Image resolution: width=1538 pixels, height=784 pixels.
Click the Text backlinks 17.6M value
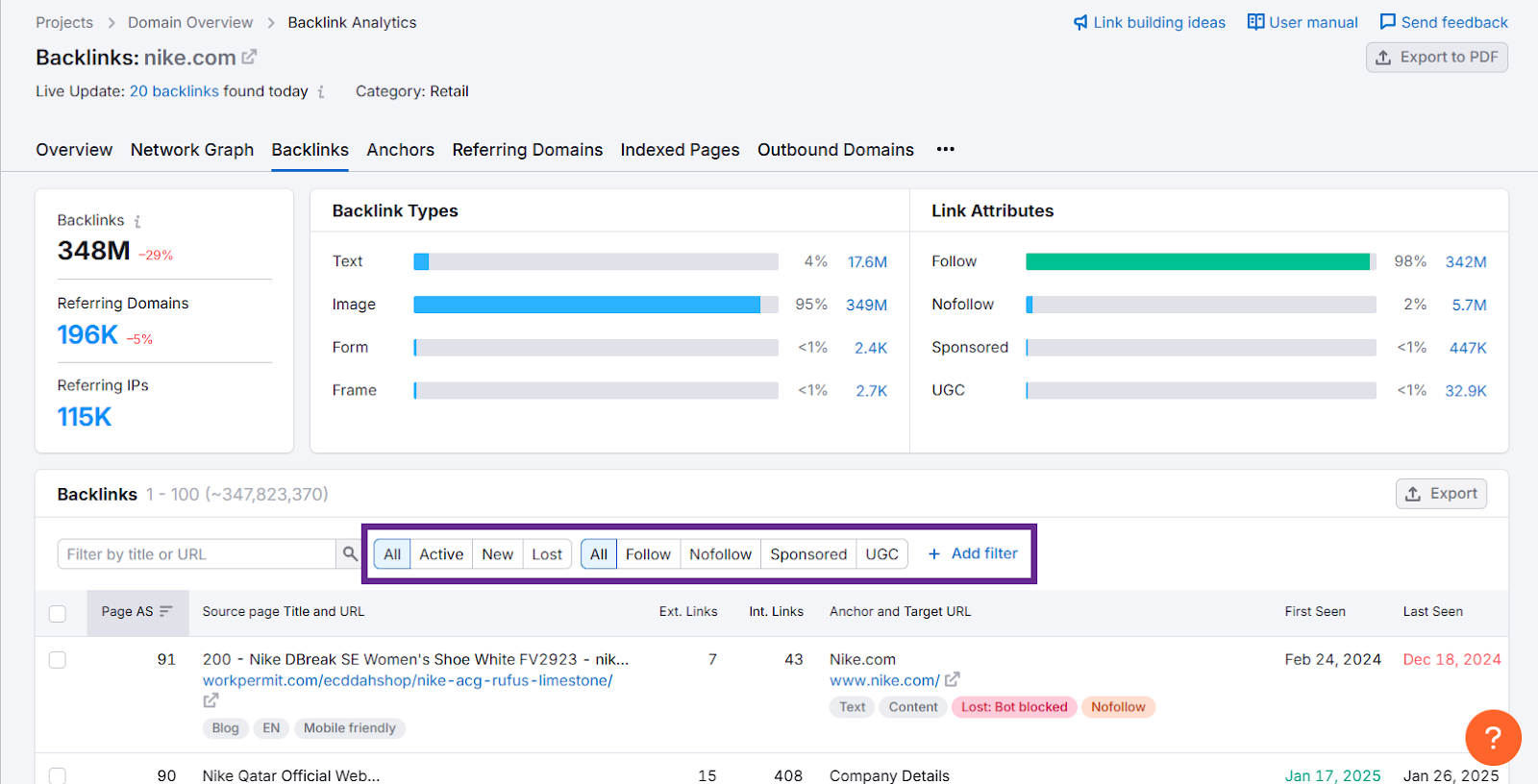867,262
